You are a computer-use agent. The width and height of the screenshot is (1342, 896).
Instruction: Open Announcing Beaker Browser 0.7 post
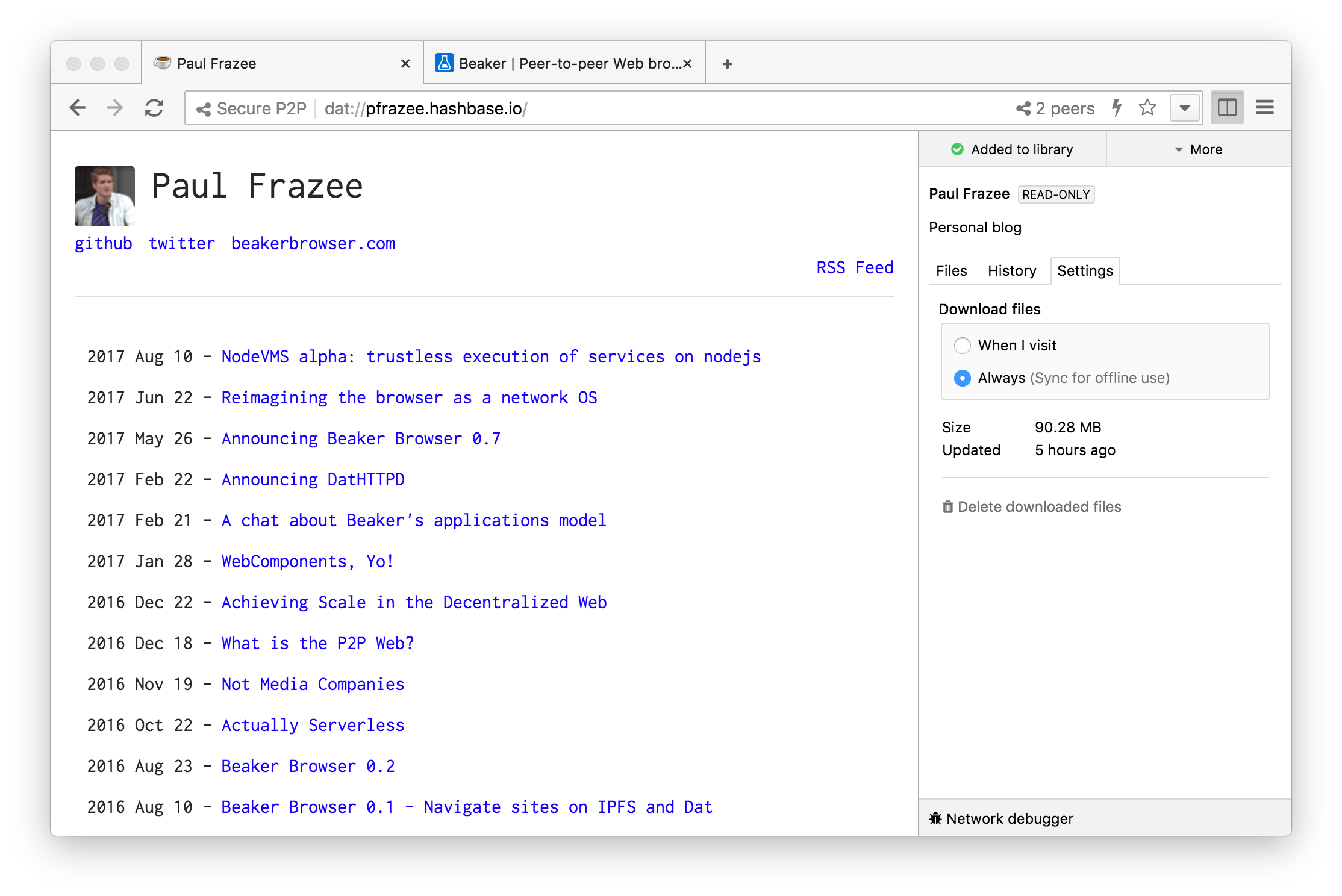point(361,438)
